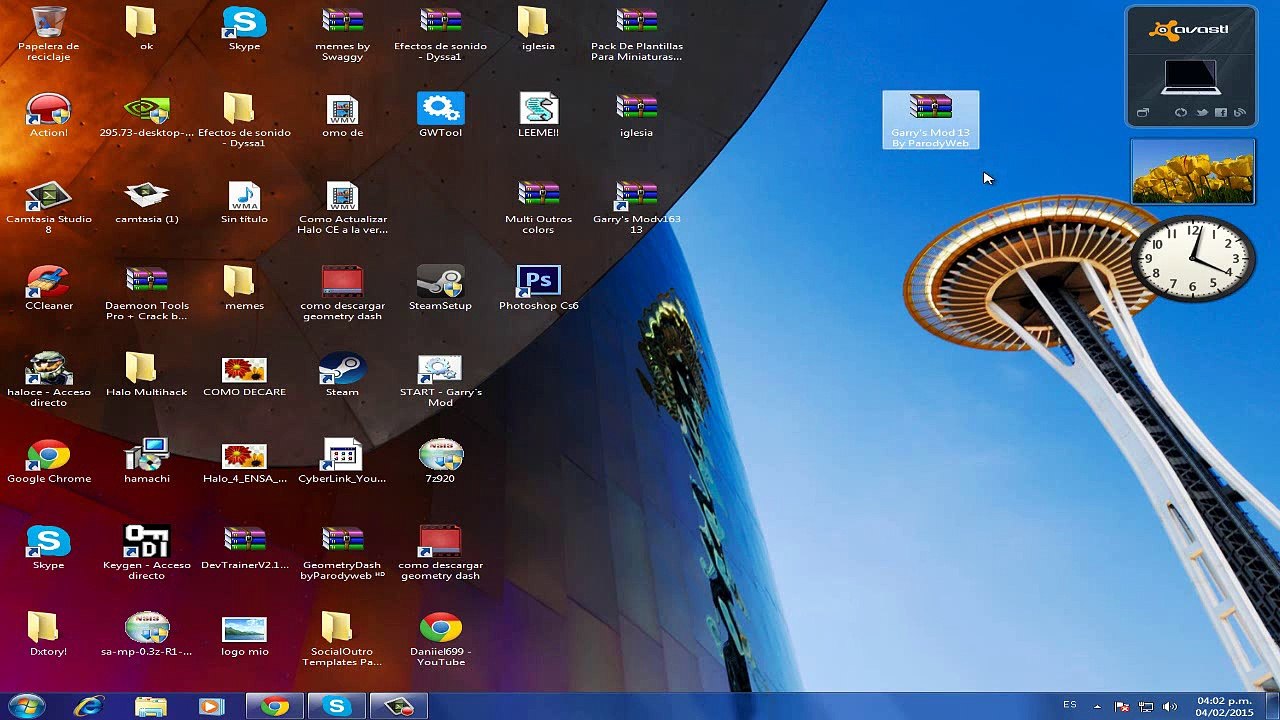Click the tulips slideshow gadget picture

click(1192, 171)
